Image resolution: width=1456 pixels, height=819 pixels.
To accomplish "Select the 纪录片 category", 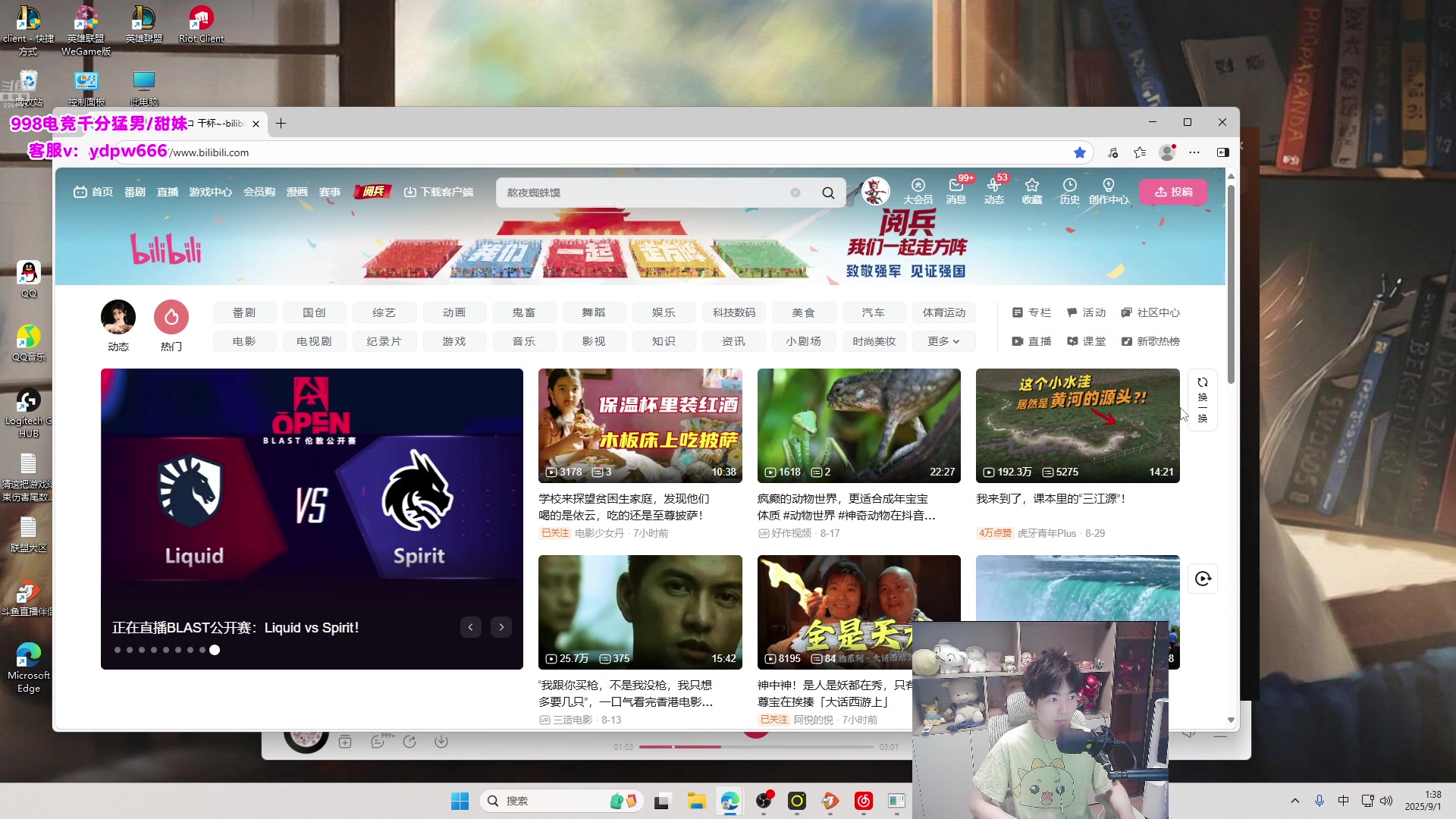I will point(384,341).
